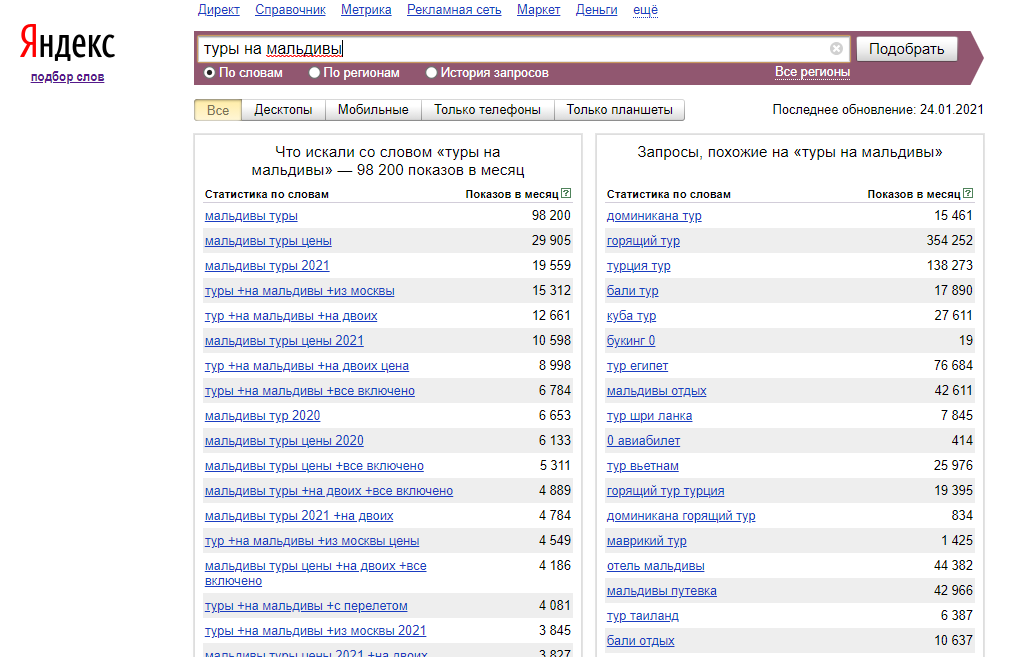Open the 'мальдивы туры 2021' keyword link
This screenshot has width=1018, height=657.
(267, 266)
